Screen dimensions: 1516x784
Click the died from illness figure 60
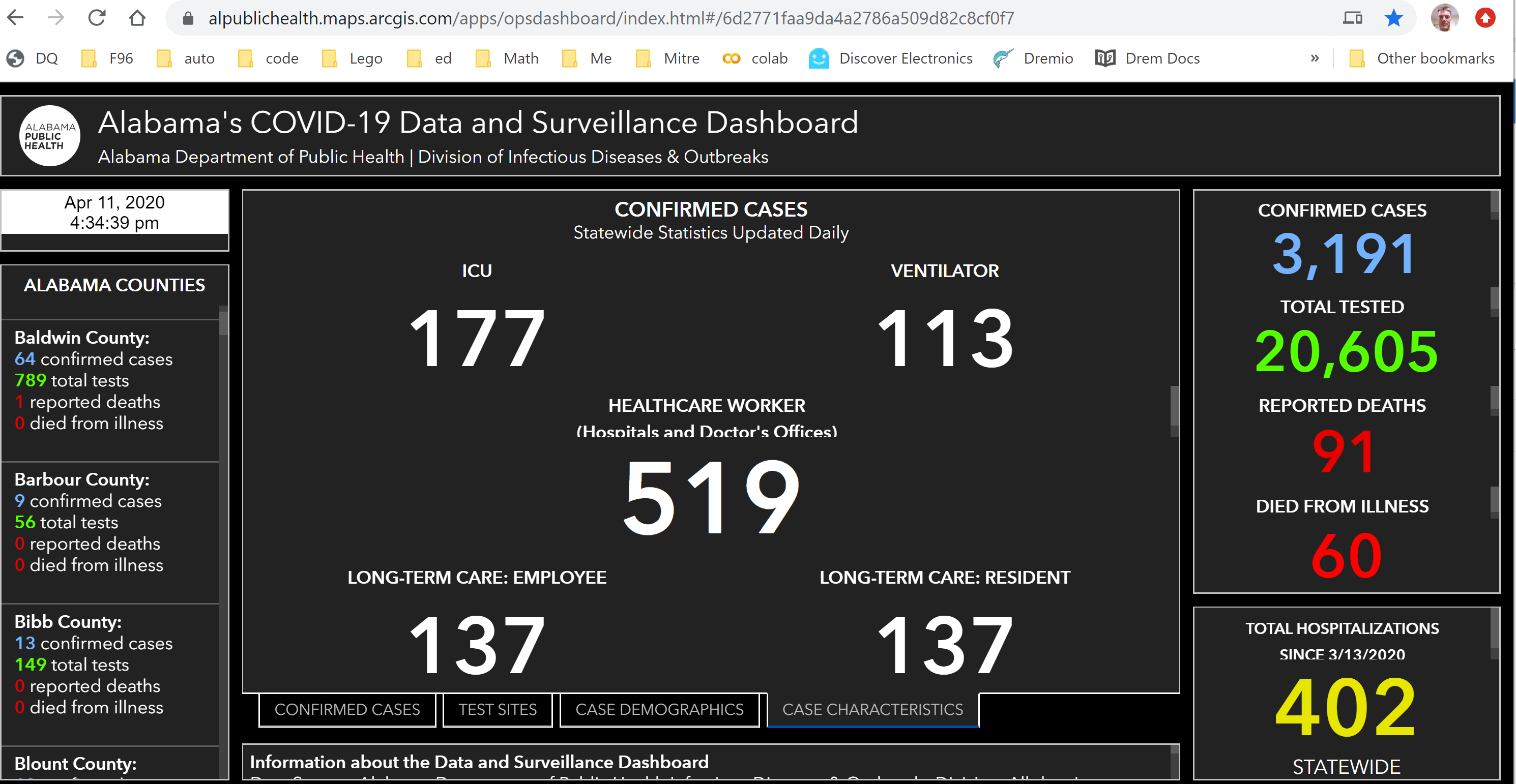click(1347, 555)
